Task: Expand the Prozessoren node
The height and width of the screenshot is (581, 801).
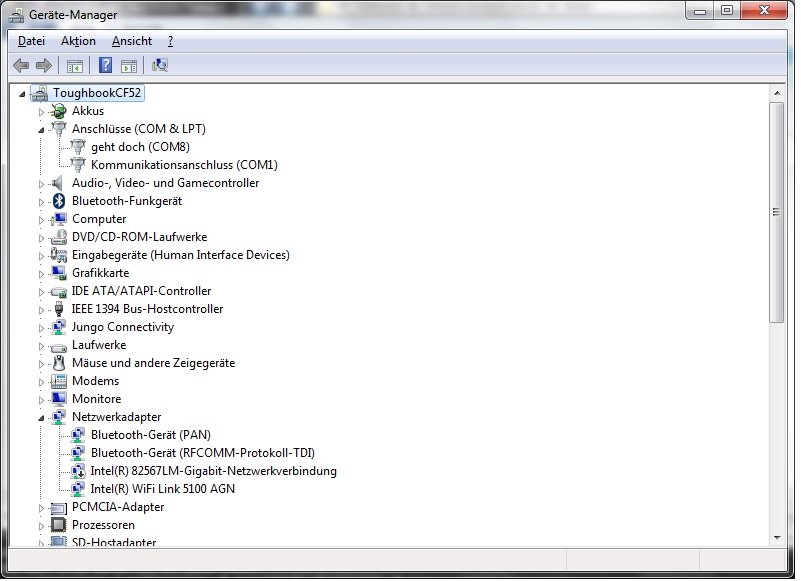Action: (41, 526)
